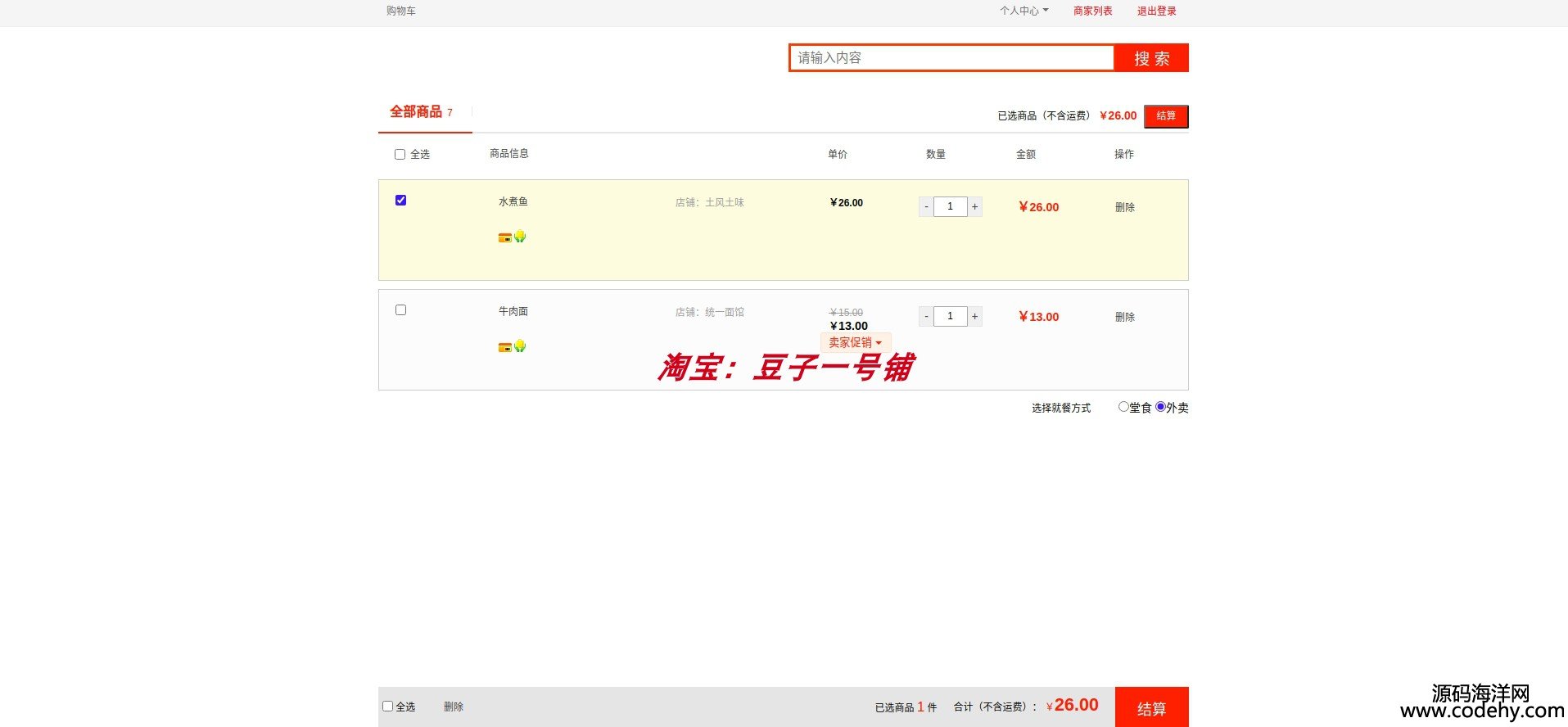Click the credit card icon under 牛肉面
The width and height of the screenshot is (1568, 727).
point(504,347)
